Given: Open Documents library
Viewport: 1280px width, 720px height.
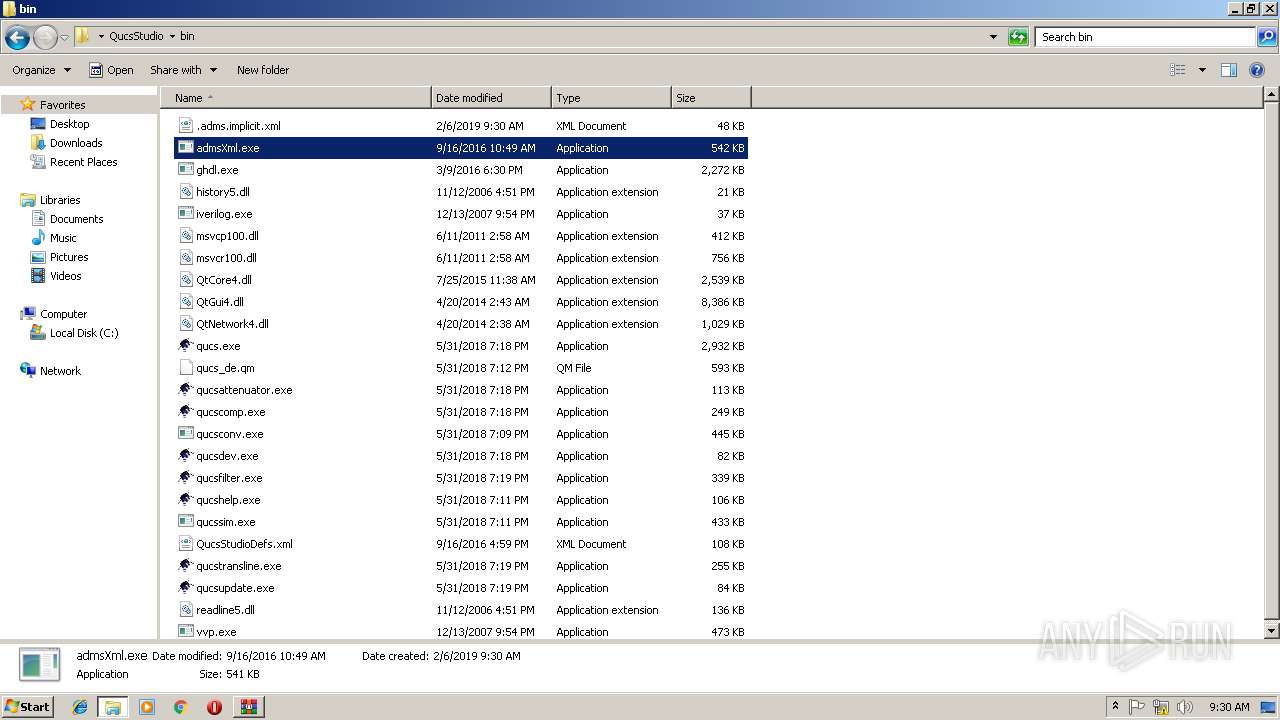Looking at the screenshot, I should [x=76, y=219].
